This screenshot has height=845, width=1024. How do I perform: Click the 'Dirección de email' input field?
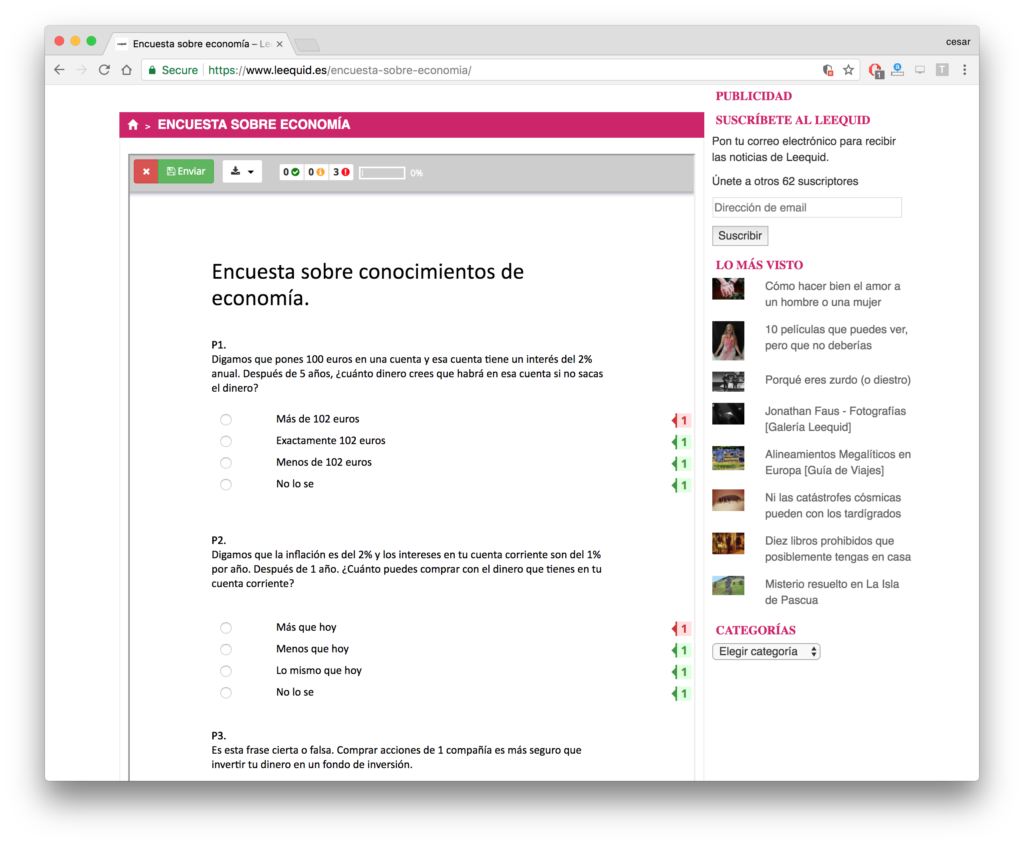(806, 208)
